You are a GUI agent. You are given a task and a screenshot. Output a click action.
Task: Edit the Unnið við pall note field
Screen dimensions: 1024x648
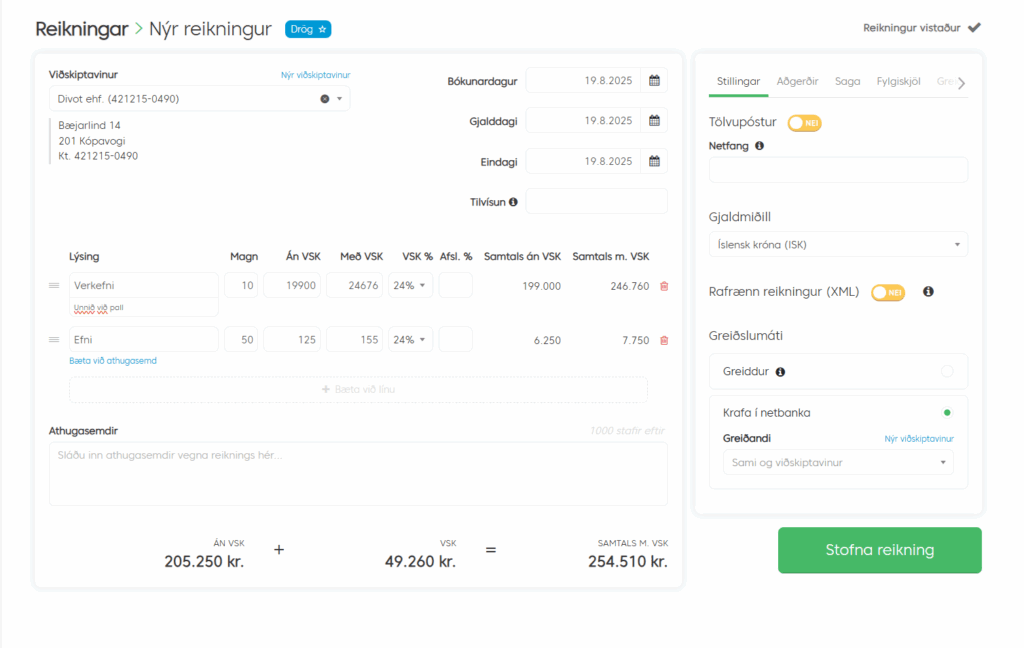[x=144, y=308]
